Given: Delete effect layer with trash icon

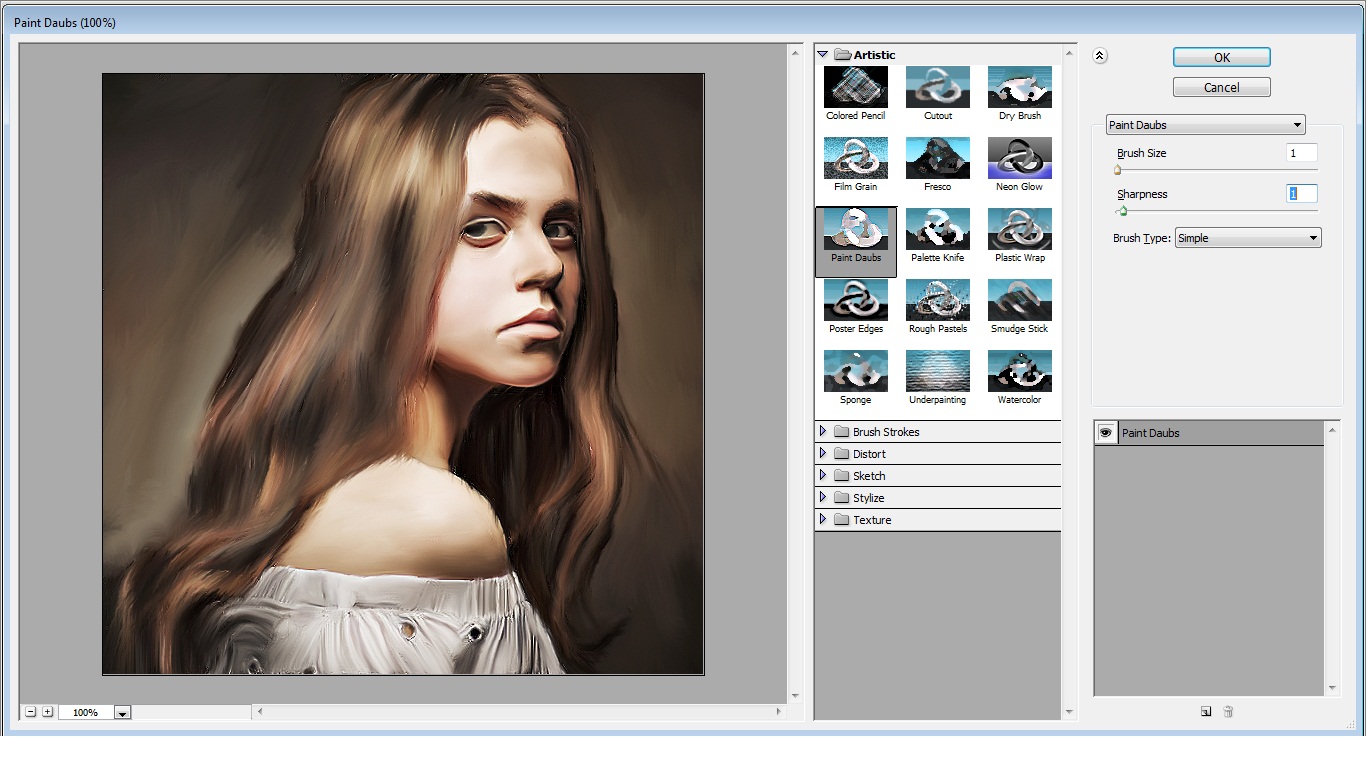Looking at the screenshot, I should pos(1229,712).
